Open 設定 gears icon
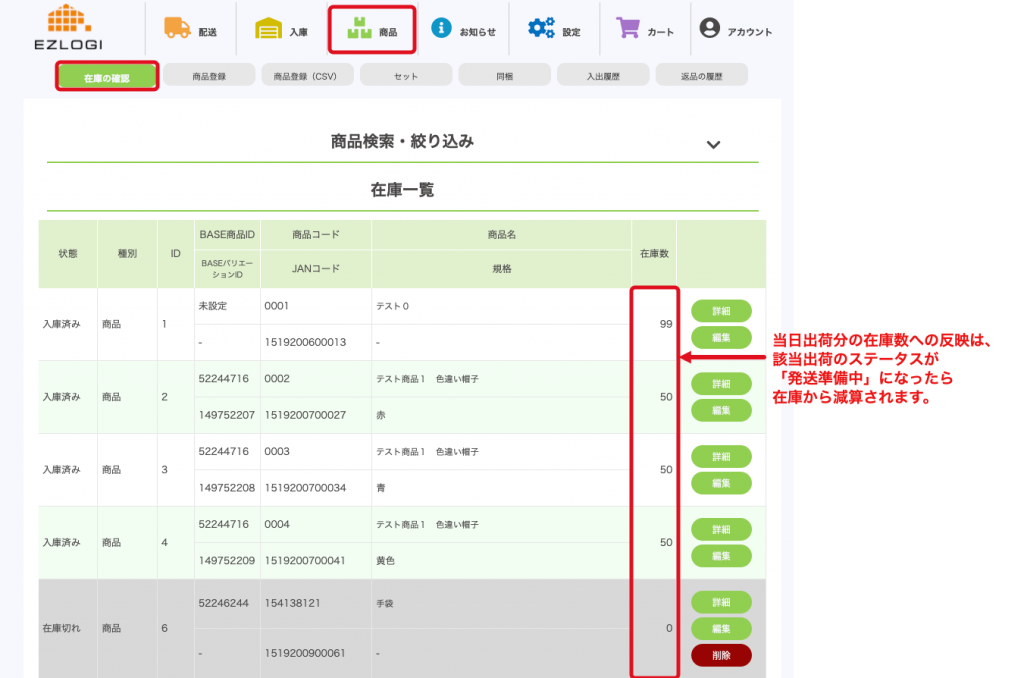 [x=541, y=29]
